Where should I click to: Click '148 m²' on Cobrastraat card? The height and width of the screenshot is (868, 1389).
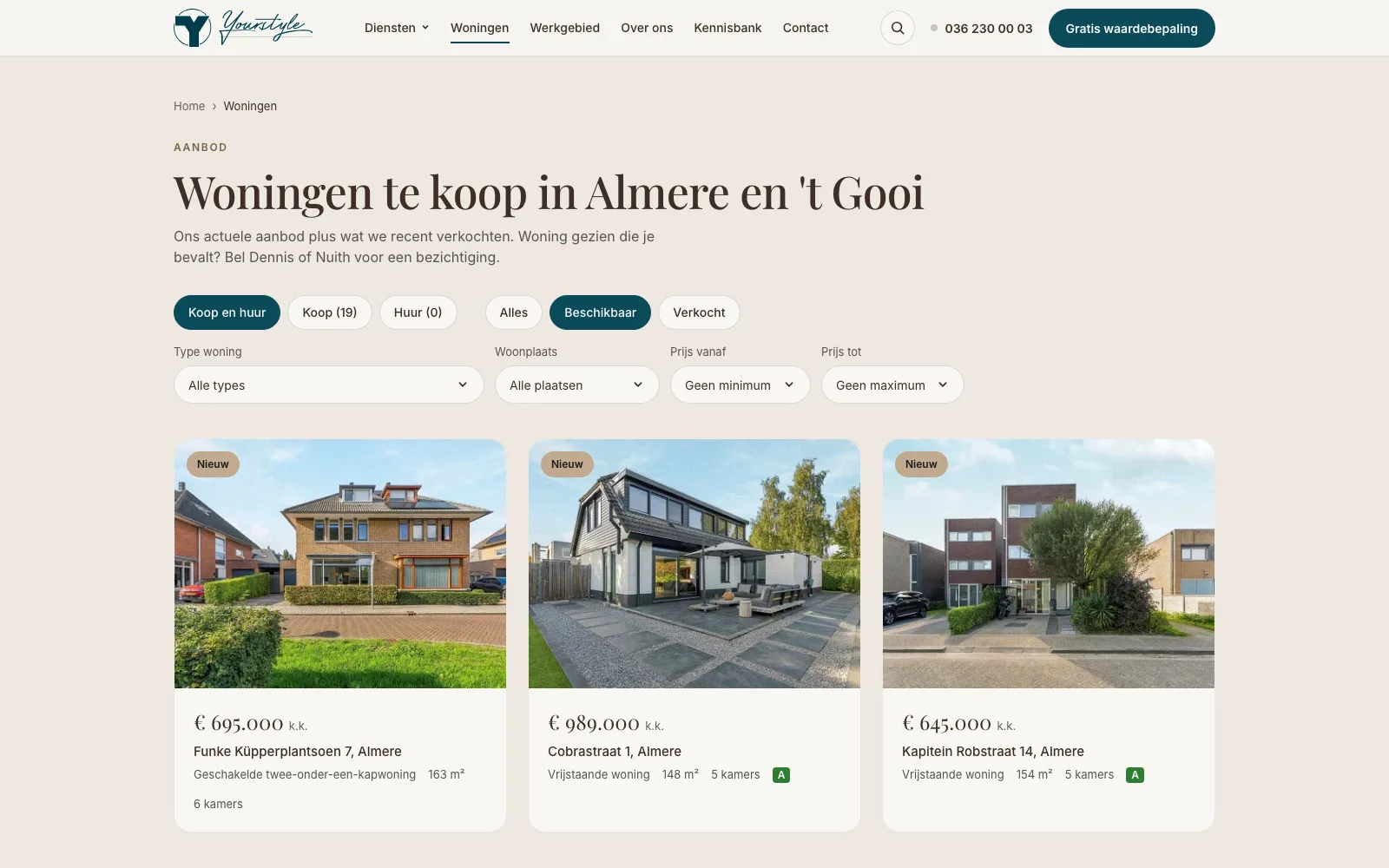[681, 774]
